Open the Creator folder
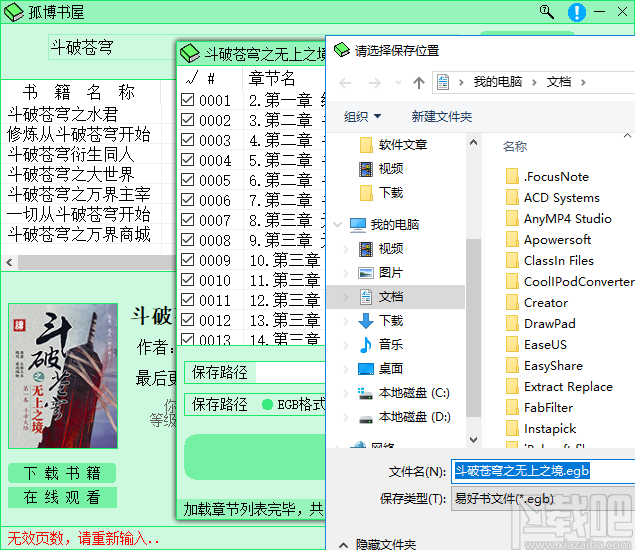The width and height of the screenshot is (635, 550). pos(537,303)
